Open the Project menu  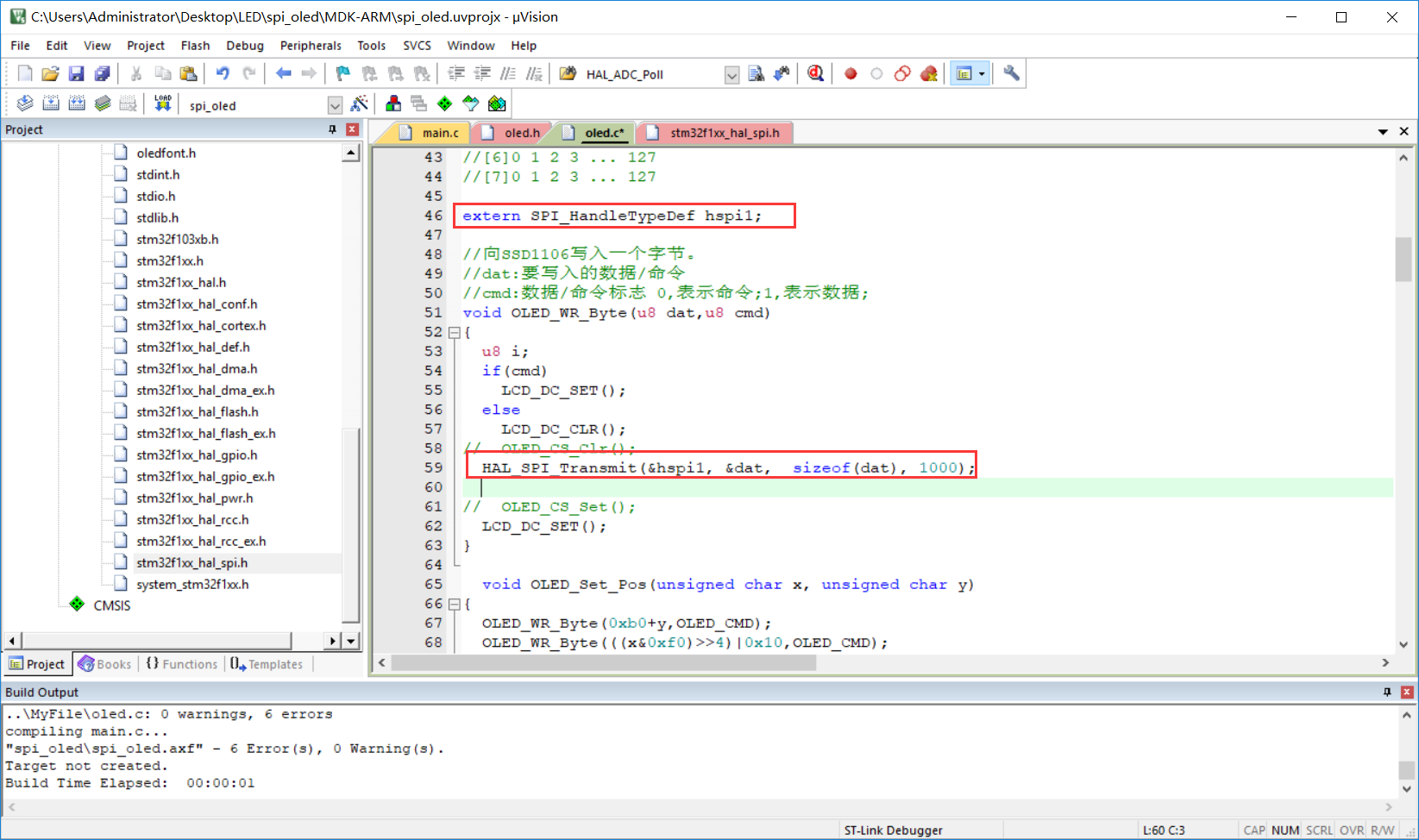click(x=146, y=46)
